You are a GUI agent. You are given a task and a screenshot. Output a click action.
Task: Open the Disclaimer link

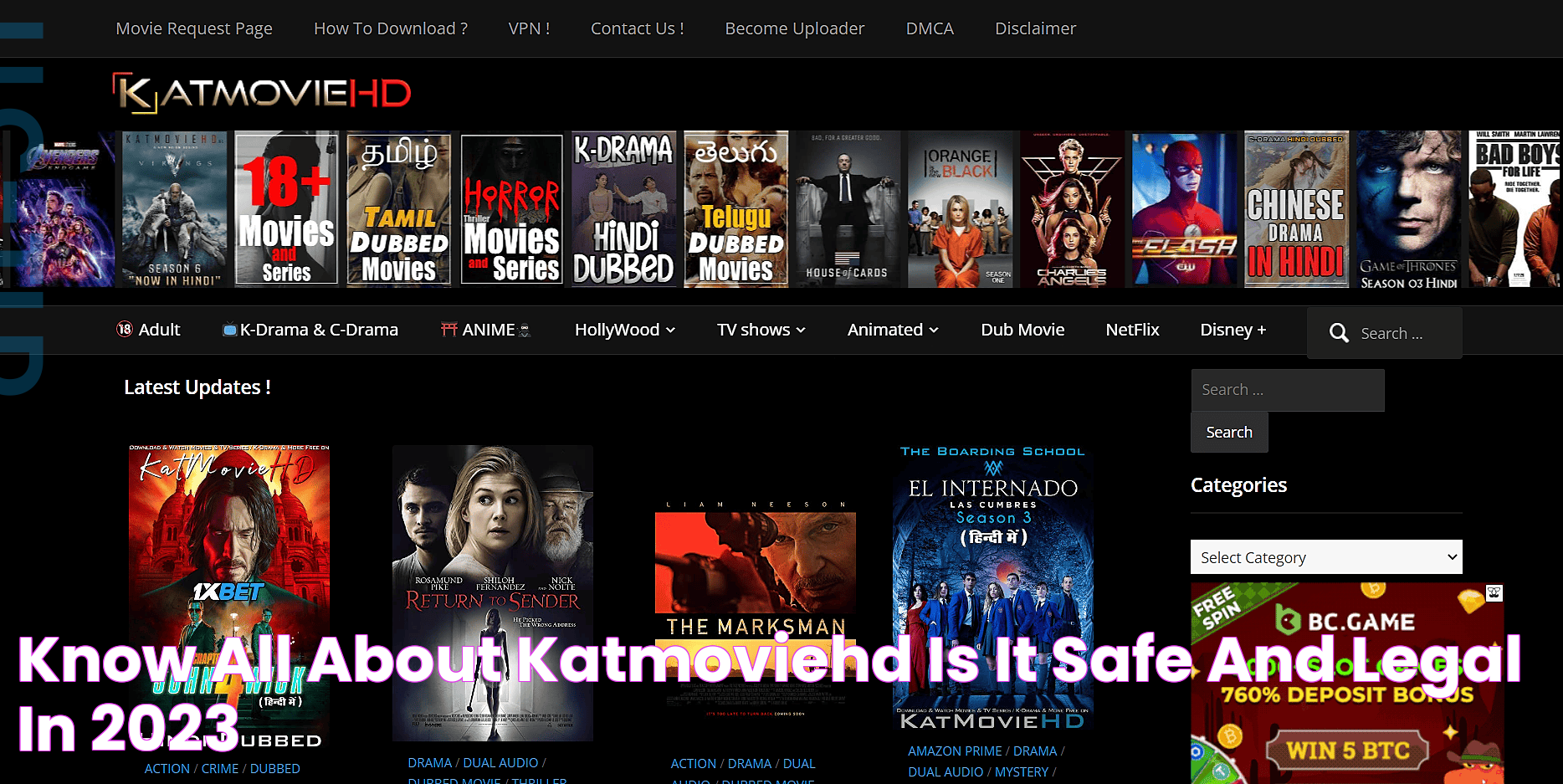1035,28
